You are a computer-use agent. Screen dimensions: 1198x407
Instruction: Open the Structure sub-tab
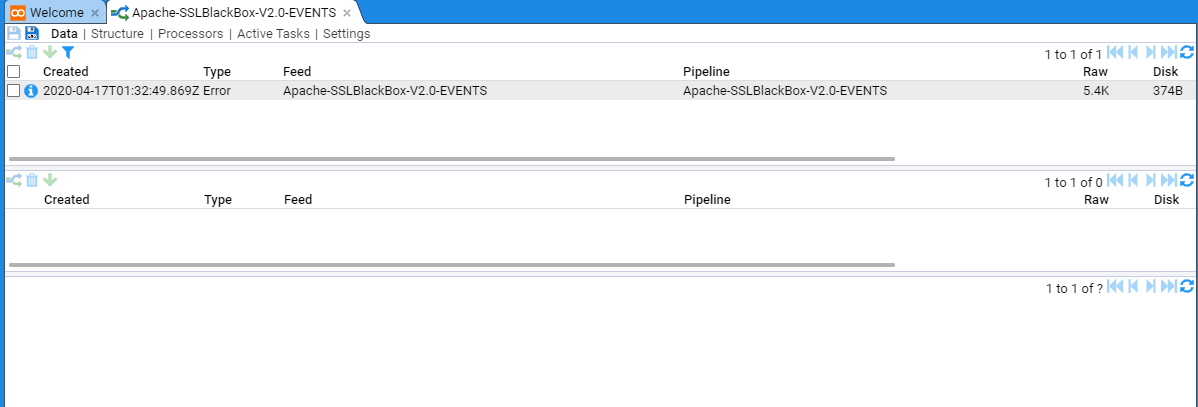(x=117, y=34)
